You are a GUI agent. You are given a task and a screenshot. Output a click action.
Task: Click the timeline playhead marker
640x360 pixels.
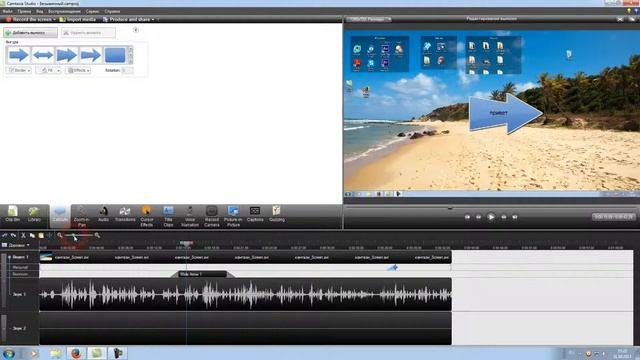click(x=186, y=243)
